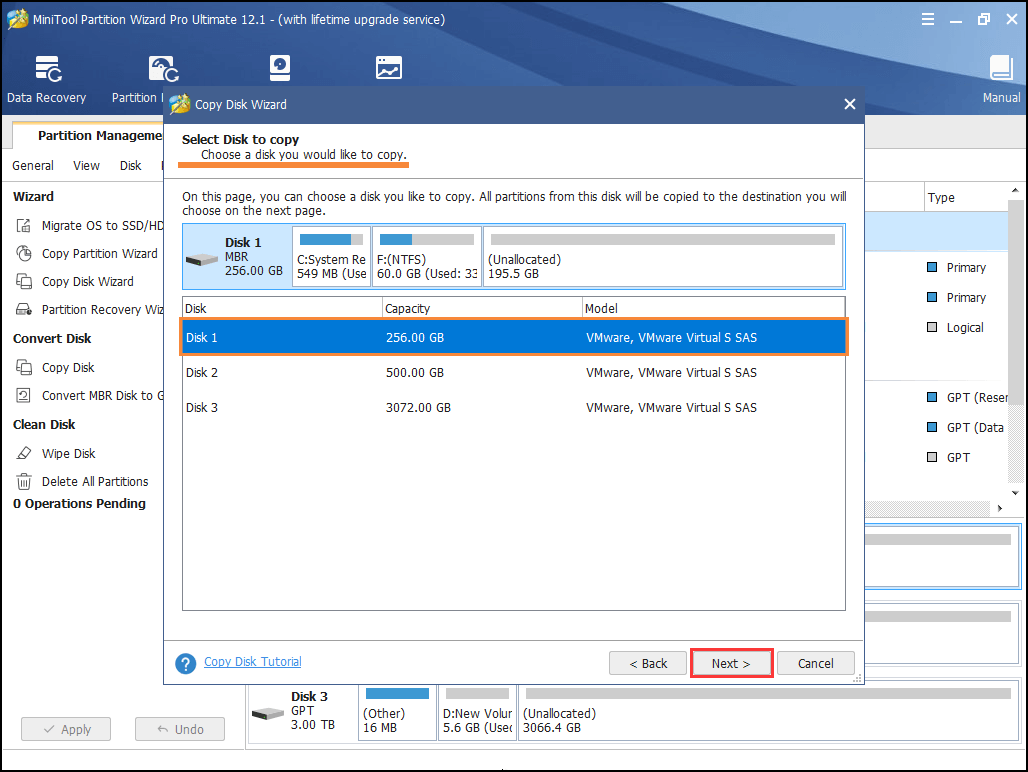Click 3072.00 GB capacity cell

click(x=418, y=408)
